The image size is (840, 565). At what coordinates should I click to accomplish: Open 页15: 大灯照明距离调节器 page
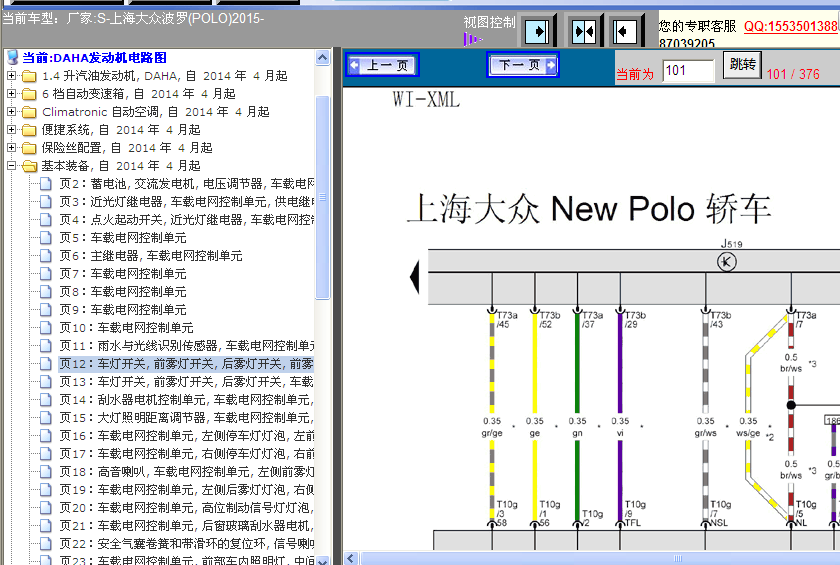(x=186, y=418)
